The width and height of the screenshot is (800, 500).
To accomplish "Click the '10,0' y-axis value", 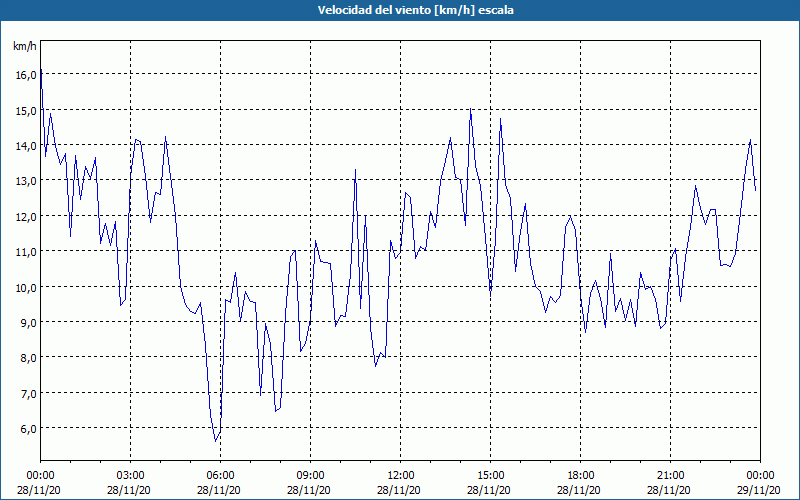I will tap(26, 287).
